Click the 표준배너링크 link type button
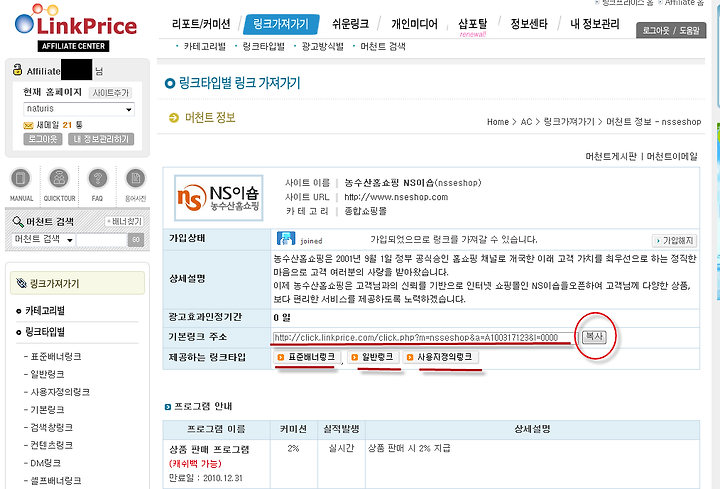The width and height of the screenshot is (720, 489). (x=308, y=357)
